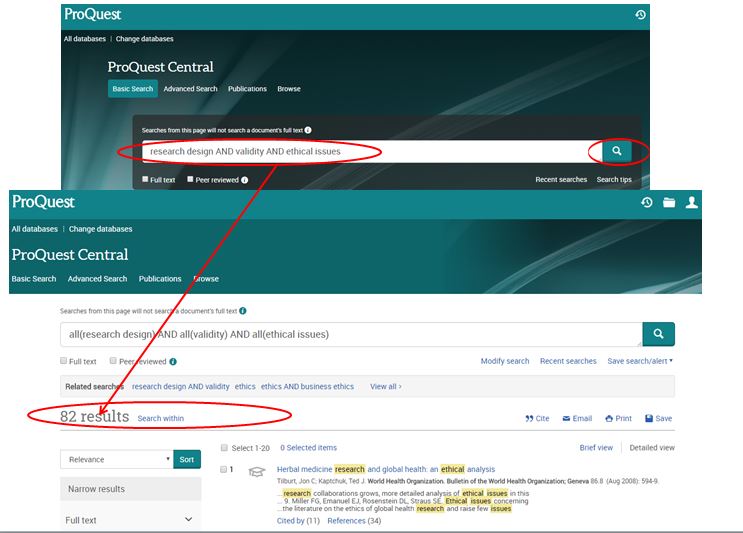
Task: Click related search ethics AND business ethics
Action: point(308,387)
